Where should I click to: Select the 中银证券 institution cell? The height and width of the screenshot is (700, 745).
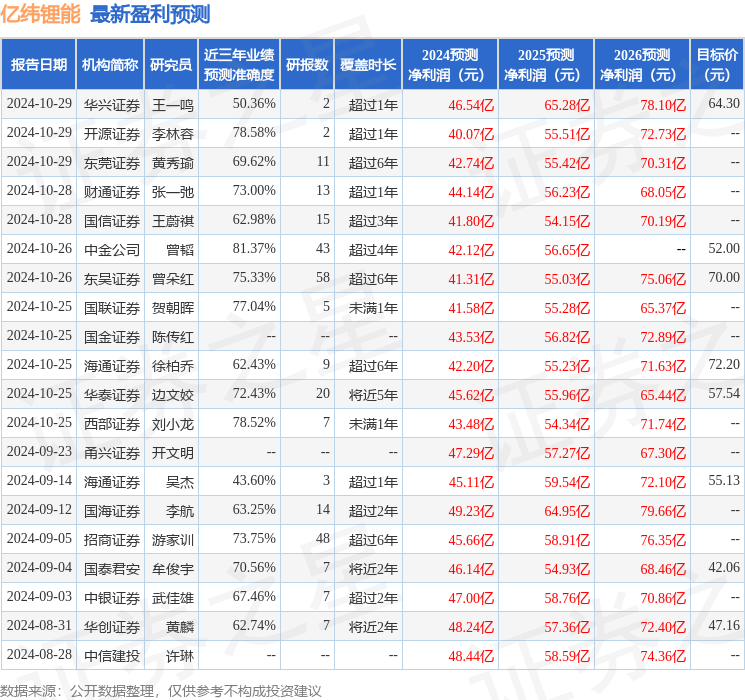point(112,598)
